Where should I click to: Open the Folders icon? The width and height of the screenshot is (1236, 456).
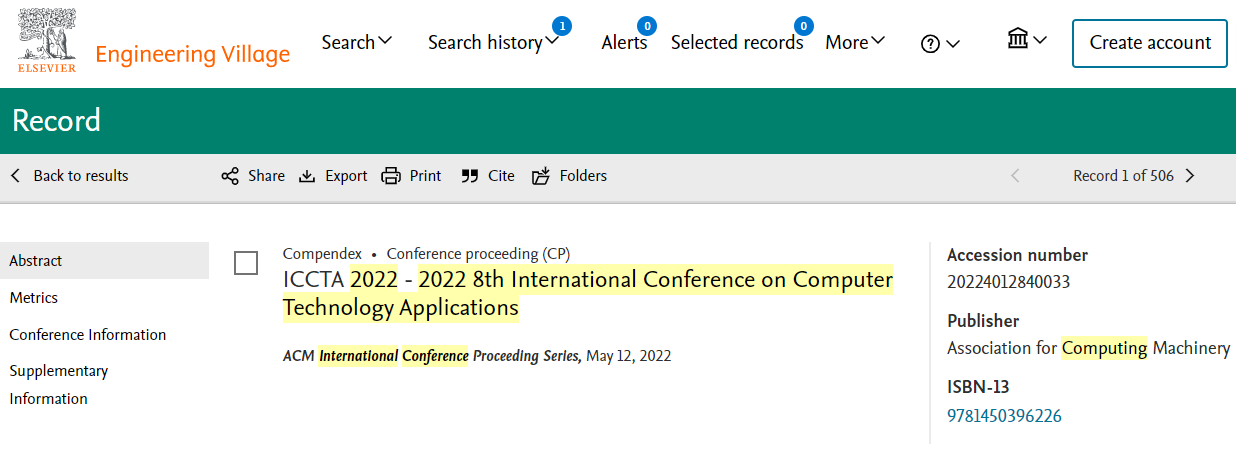[541, 176]
